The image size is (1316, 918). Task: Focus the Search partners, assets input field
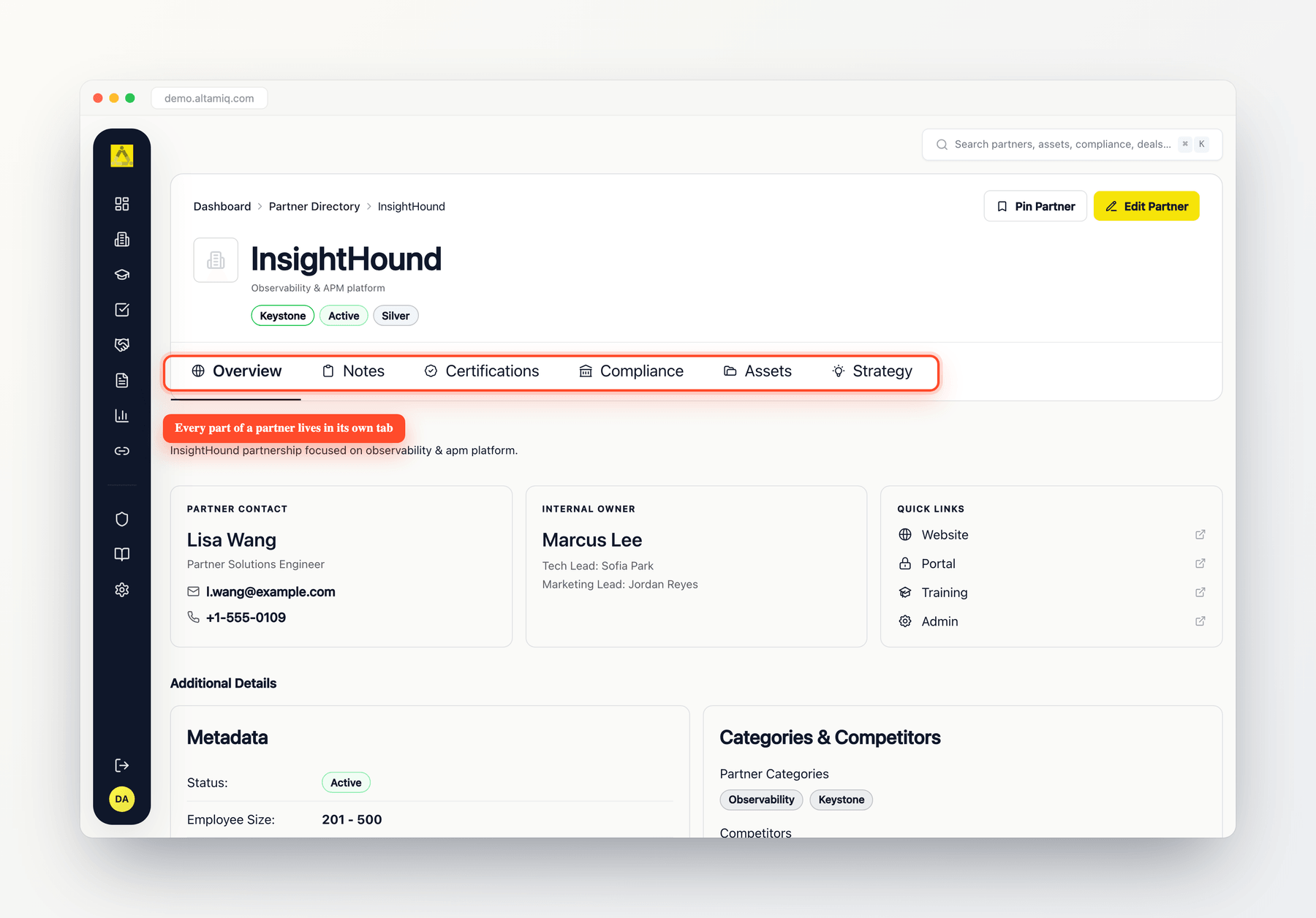pos(1072,145)
